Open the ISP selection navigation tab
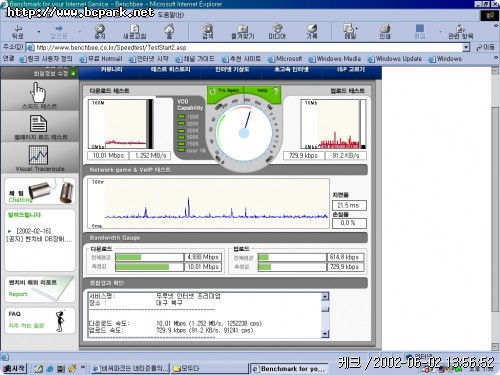500x375 pixels. 351,69
